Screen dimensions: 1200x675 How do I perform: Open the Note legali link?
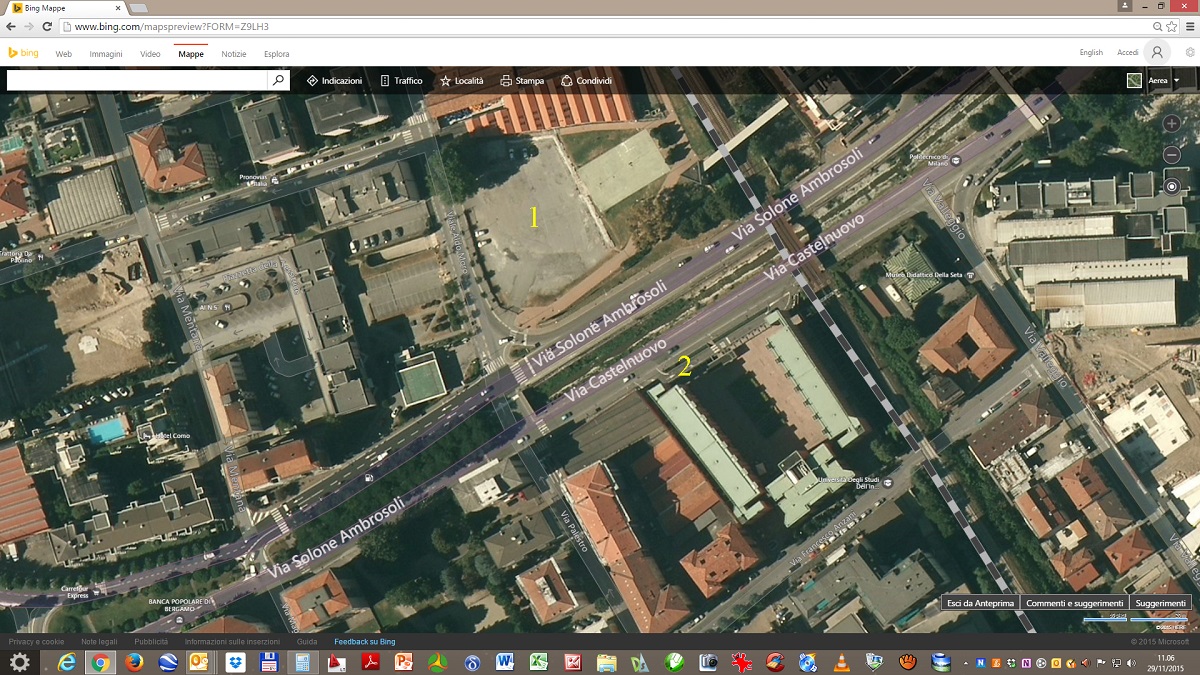[99, 641]
